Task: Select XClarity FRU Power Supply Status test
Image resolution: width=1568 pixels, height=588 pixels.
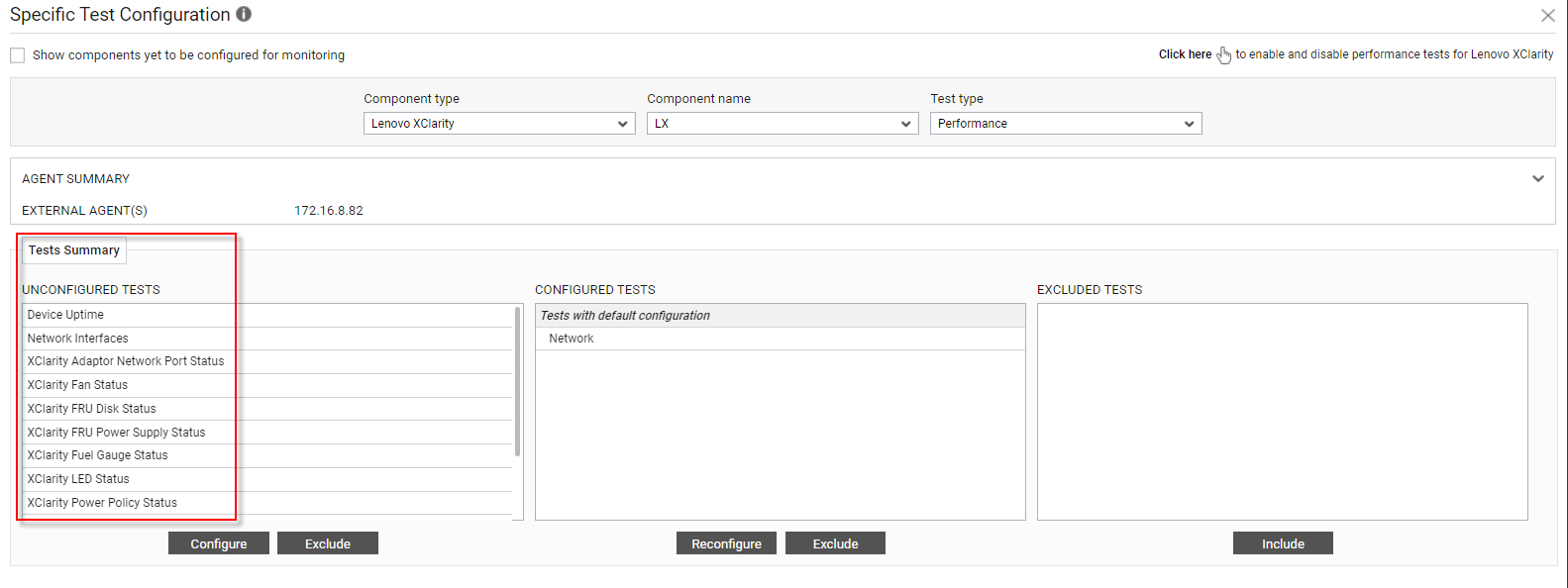Action: 267,433
